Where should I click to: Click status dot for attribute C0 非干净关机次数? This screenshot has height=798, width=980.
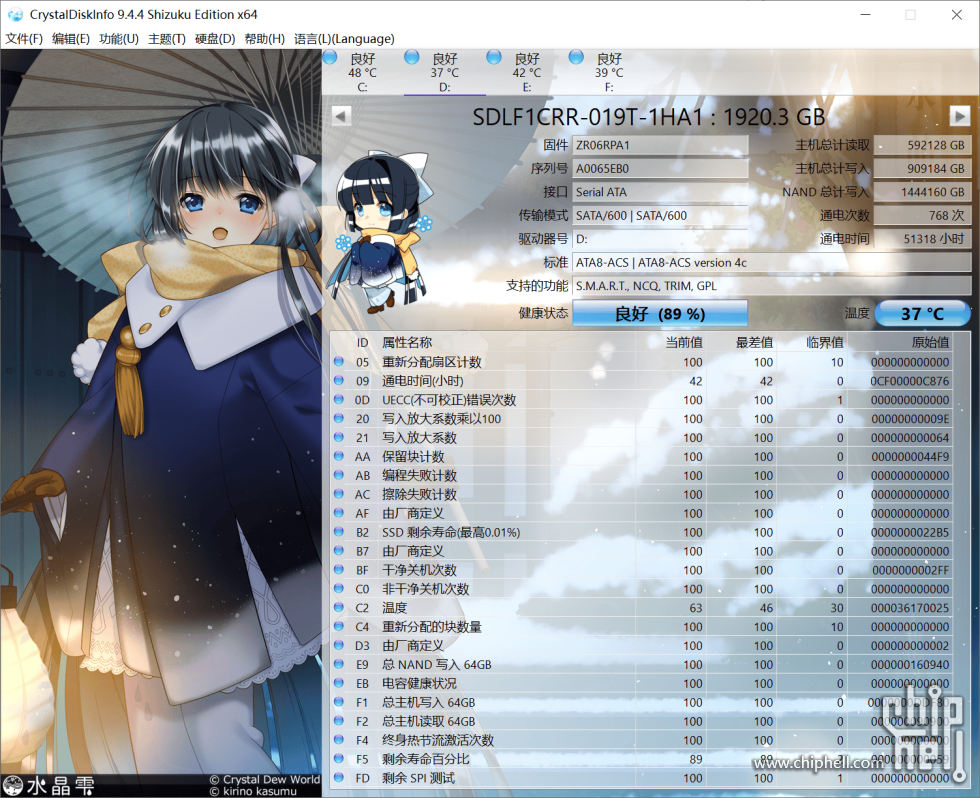[x=339, y=588]
